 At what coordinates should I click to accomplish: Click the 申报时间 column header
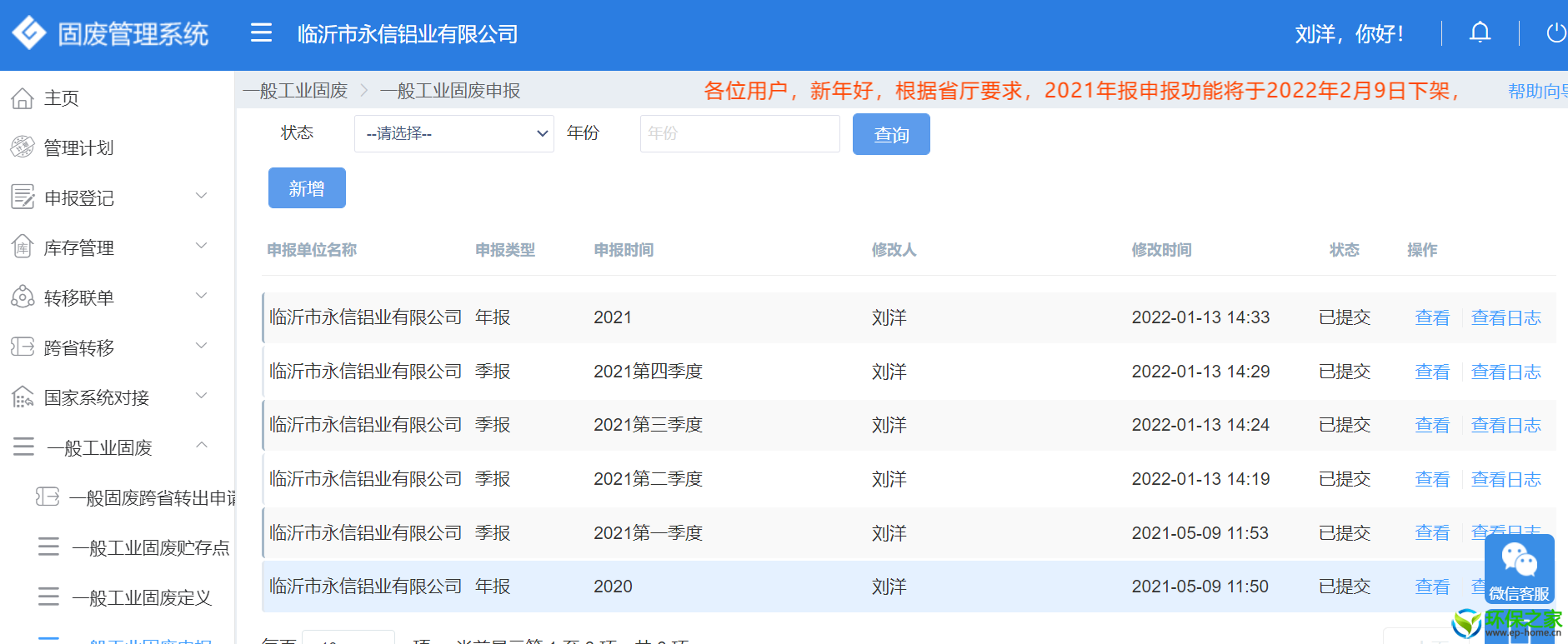pyautogui.click(x=624, y=250)
